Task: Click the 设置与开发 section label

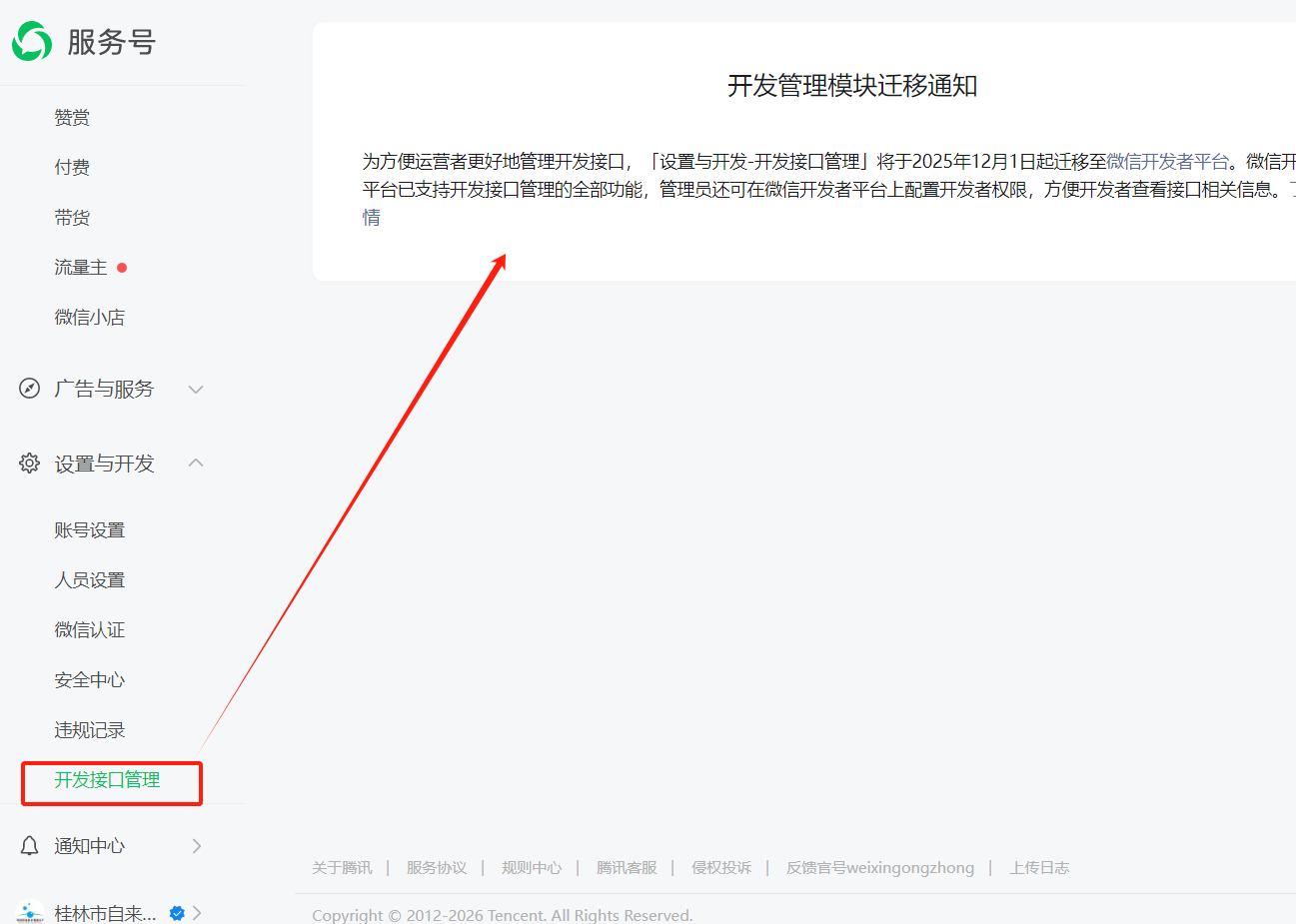Action: click(104, 463)
